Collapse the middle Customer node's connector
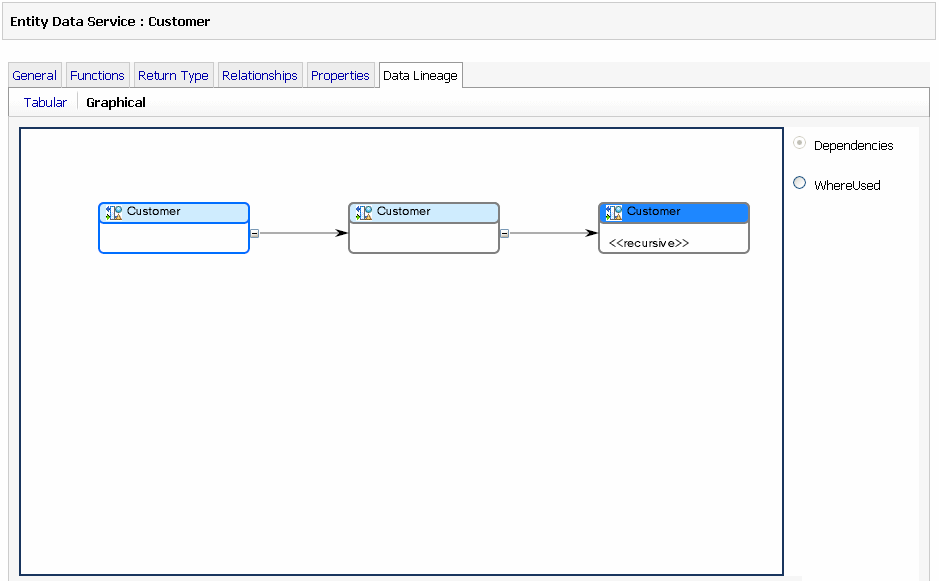The width and height of the screenshot is (939, 581). 504,234
